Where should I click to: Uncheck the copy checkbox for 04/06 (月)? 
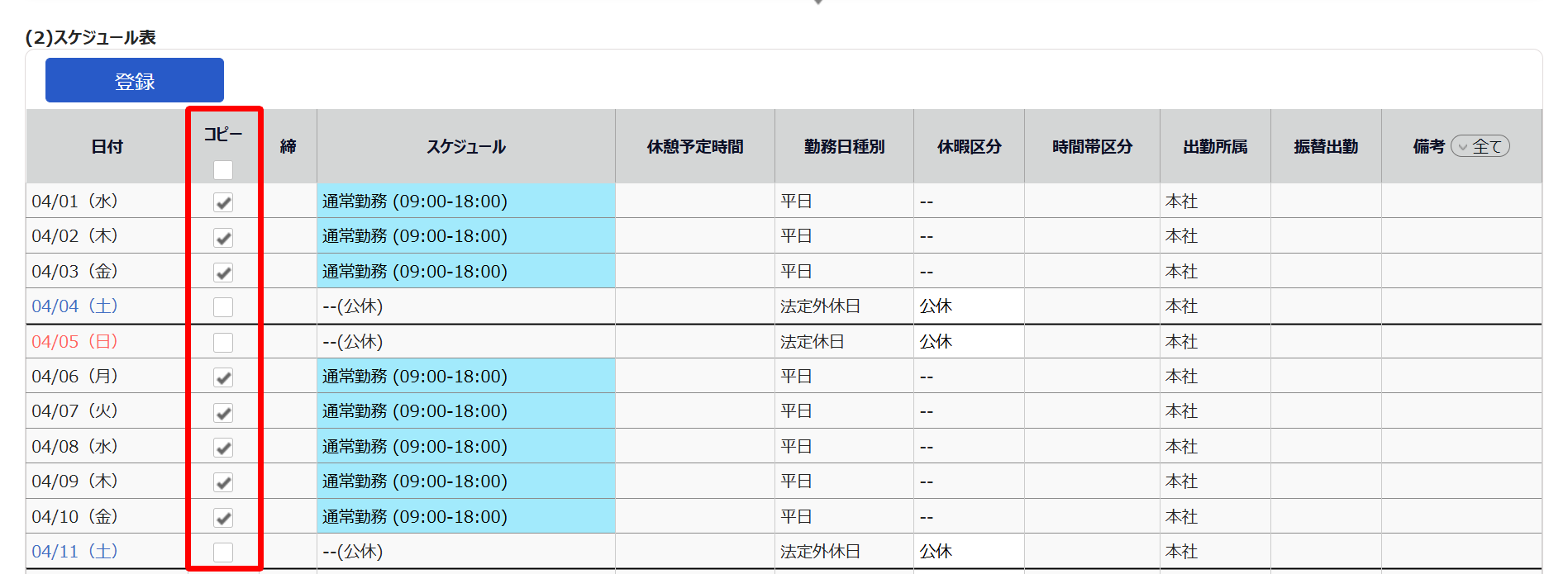[223, 377]
